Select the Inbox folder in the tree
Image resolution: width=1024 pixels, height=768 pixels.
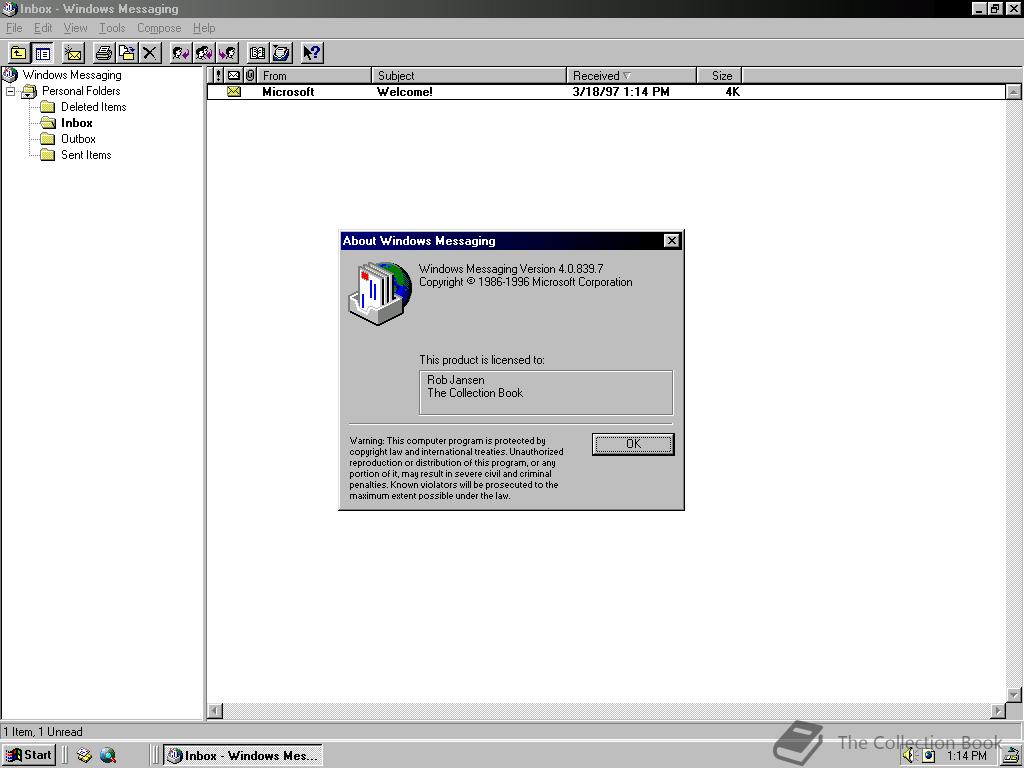point(76,123)
